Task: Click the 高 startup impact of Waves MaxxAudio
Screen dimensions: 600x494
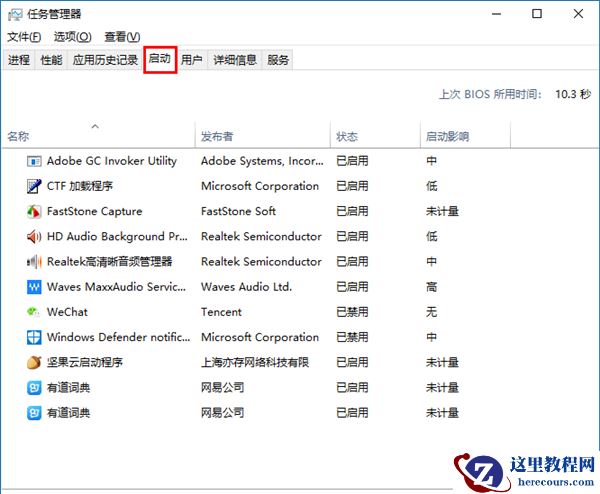Action: (432, 287)
